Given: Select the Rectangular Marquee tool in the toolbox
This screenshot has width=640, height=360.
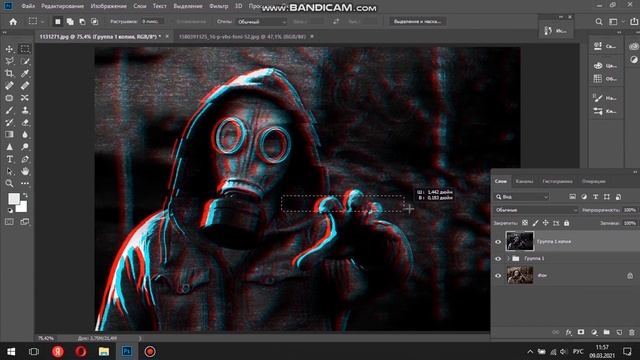Looking at the screenshot, I should click(x=25, y=49).
